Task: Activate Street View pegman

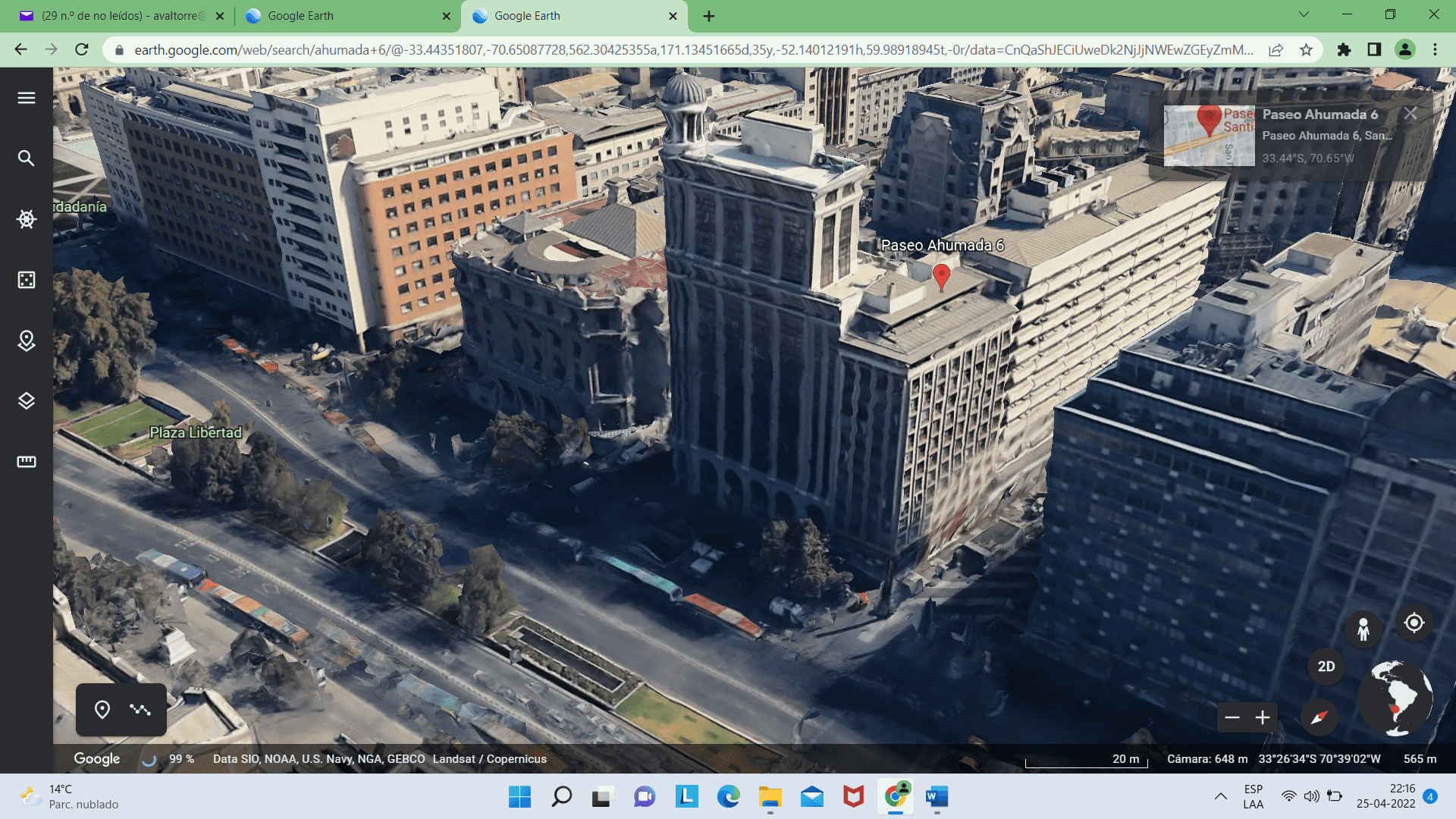Action: coord(1363,629)
